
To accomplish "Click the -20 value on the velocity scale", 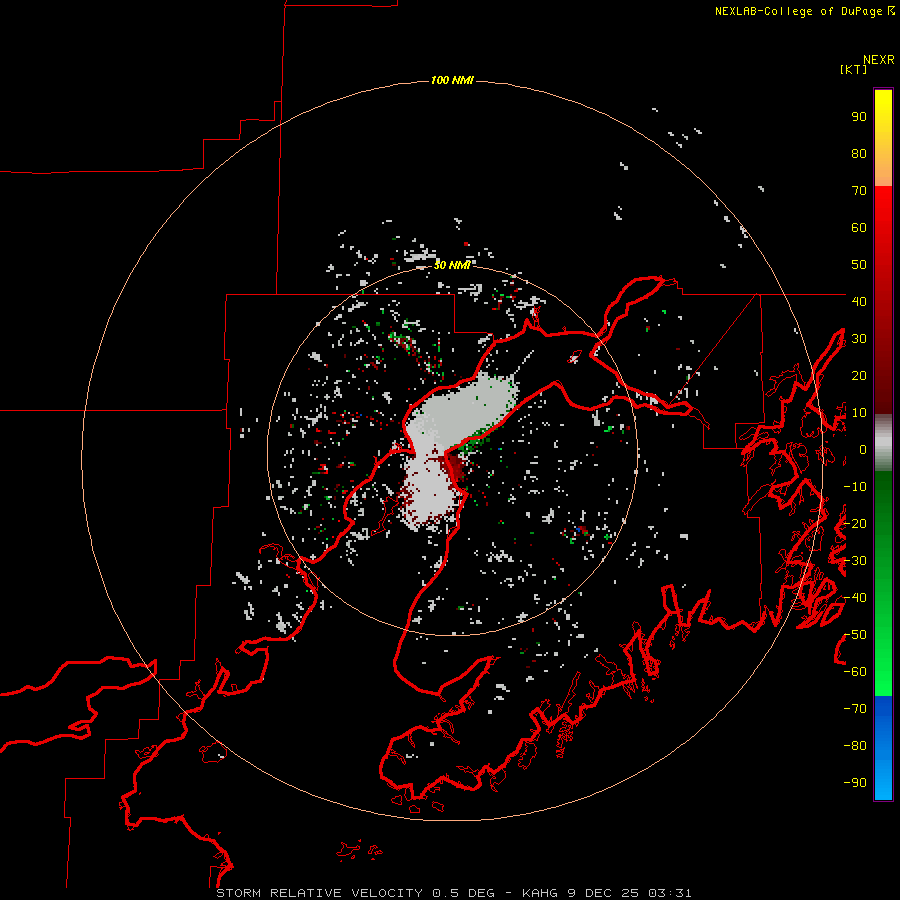I will click(x=855, y=523).
